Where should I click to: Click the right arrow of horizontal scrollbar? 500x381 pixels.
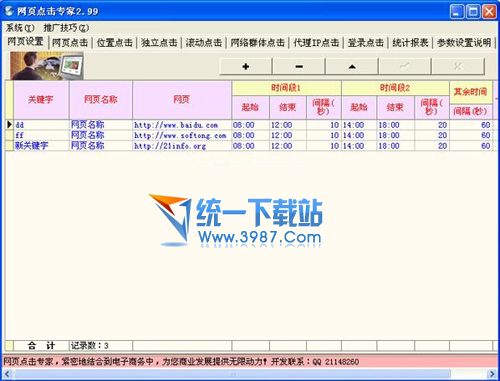click(492, 374)
